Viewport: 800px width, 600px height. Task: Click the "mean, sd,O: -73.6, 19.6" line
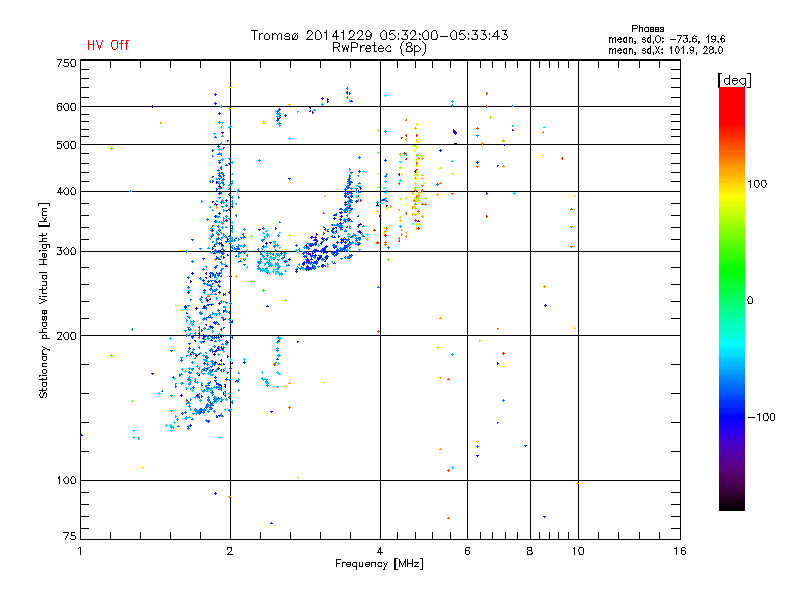pyautogui.click(x=666, y=39)
